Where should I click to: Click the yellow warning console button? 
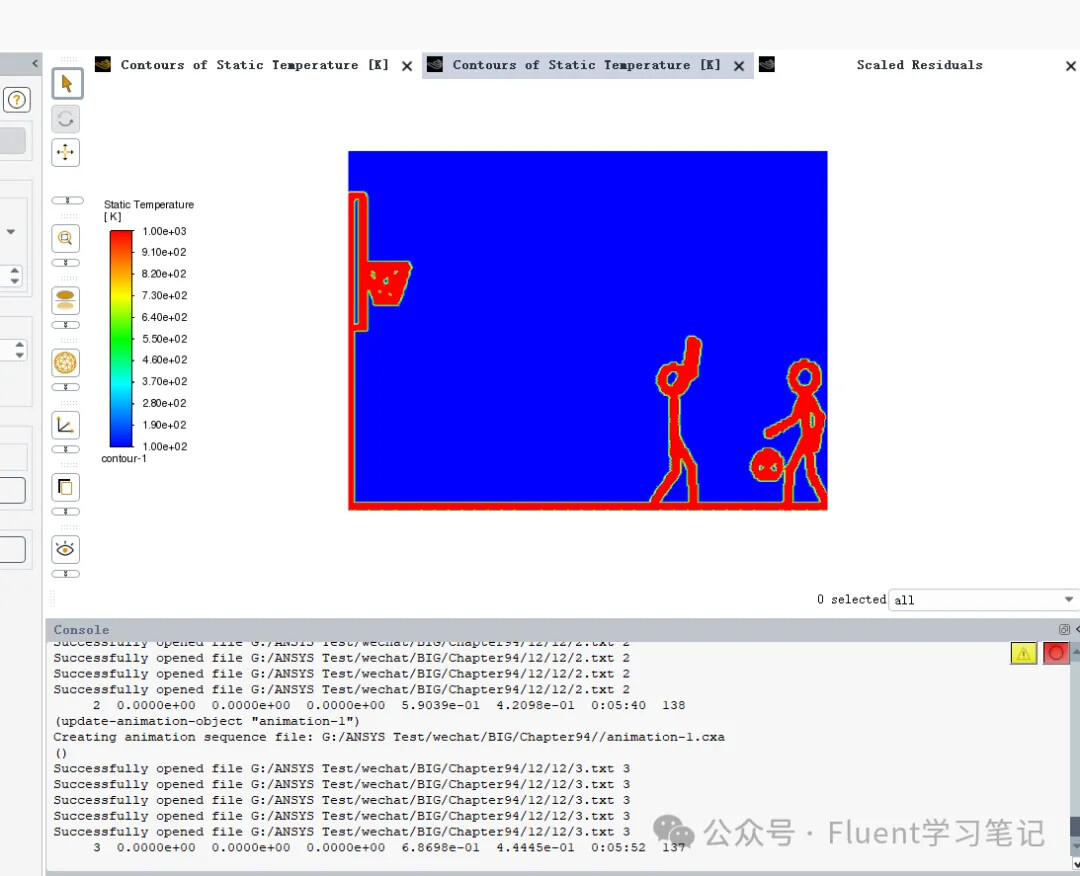(1023, 653)
